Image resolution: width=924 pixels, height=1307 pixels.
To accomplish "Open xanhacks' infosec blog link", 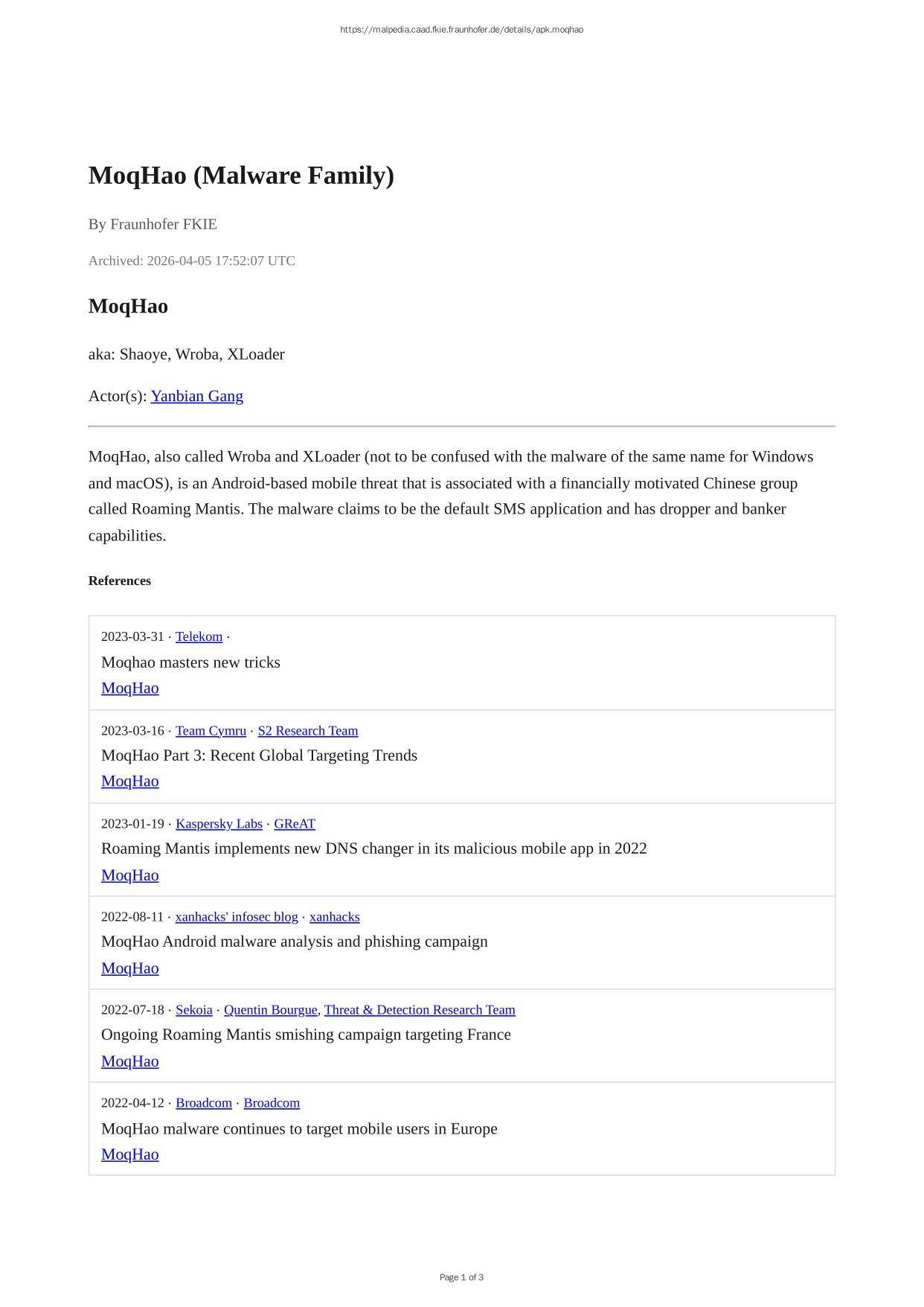I will pyautogui.click(x=237, y=917).
